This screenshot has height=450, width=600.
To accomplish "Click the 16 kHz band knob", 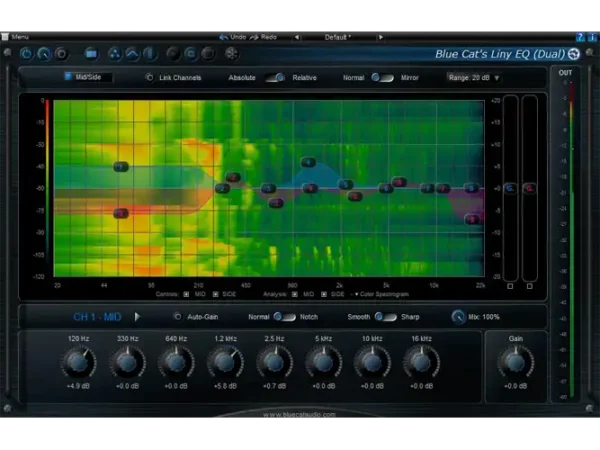I will (421, 362).
